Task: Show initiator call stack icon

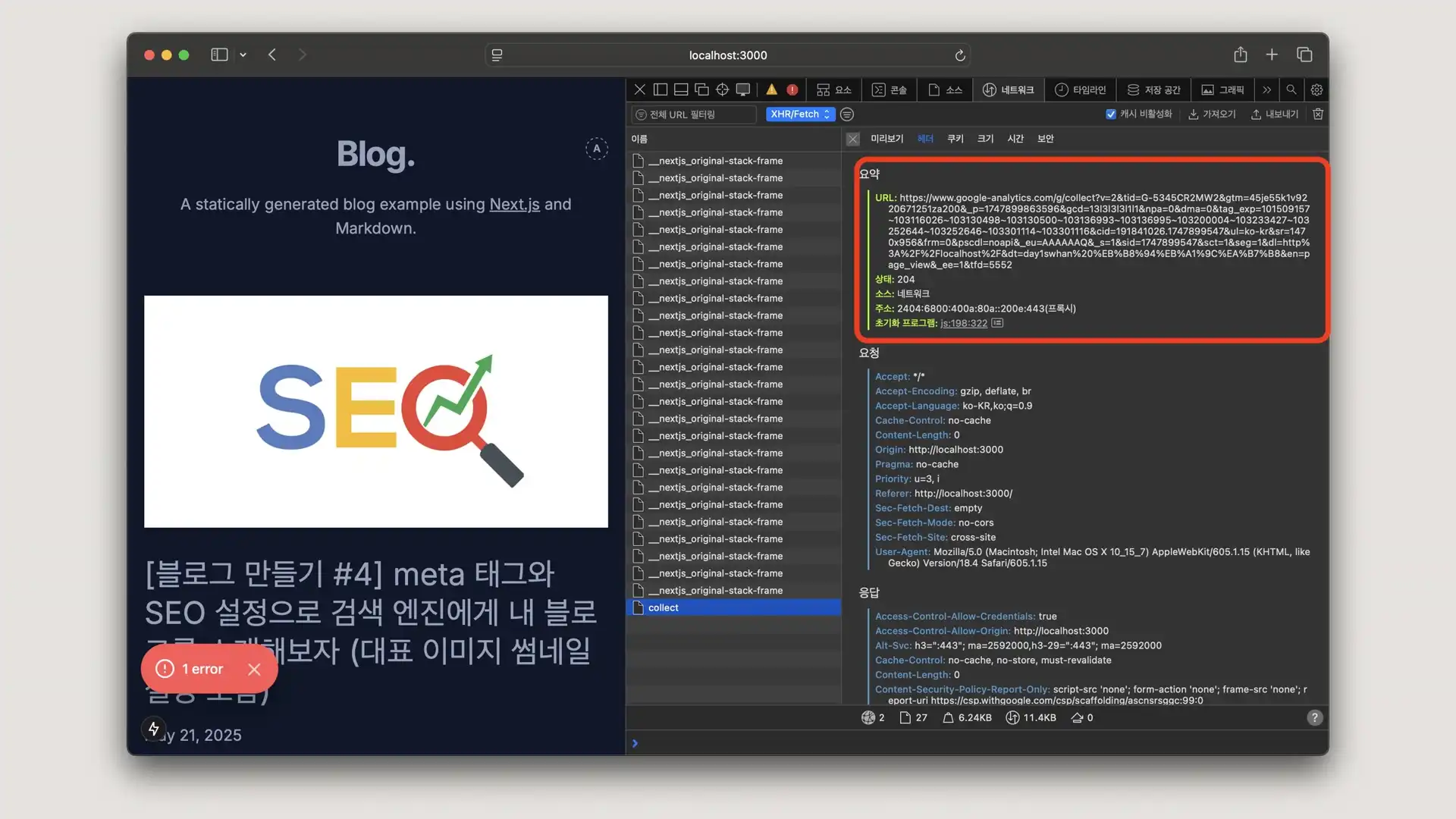Action: click(x=997, y=323)
